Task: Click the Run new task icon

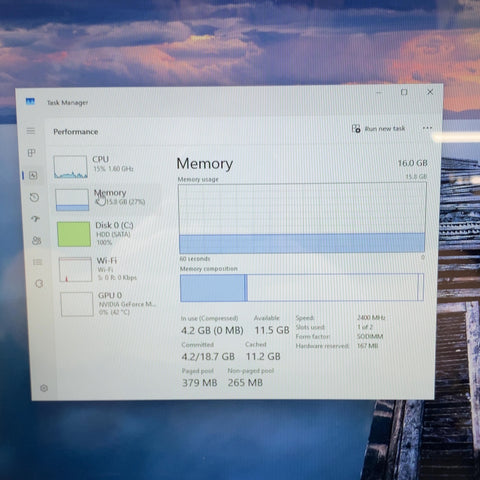Action: click(356, 128)
